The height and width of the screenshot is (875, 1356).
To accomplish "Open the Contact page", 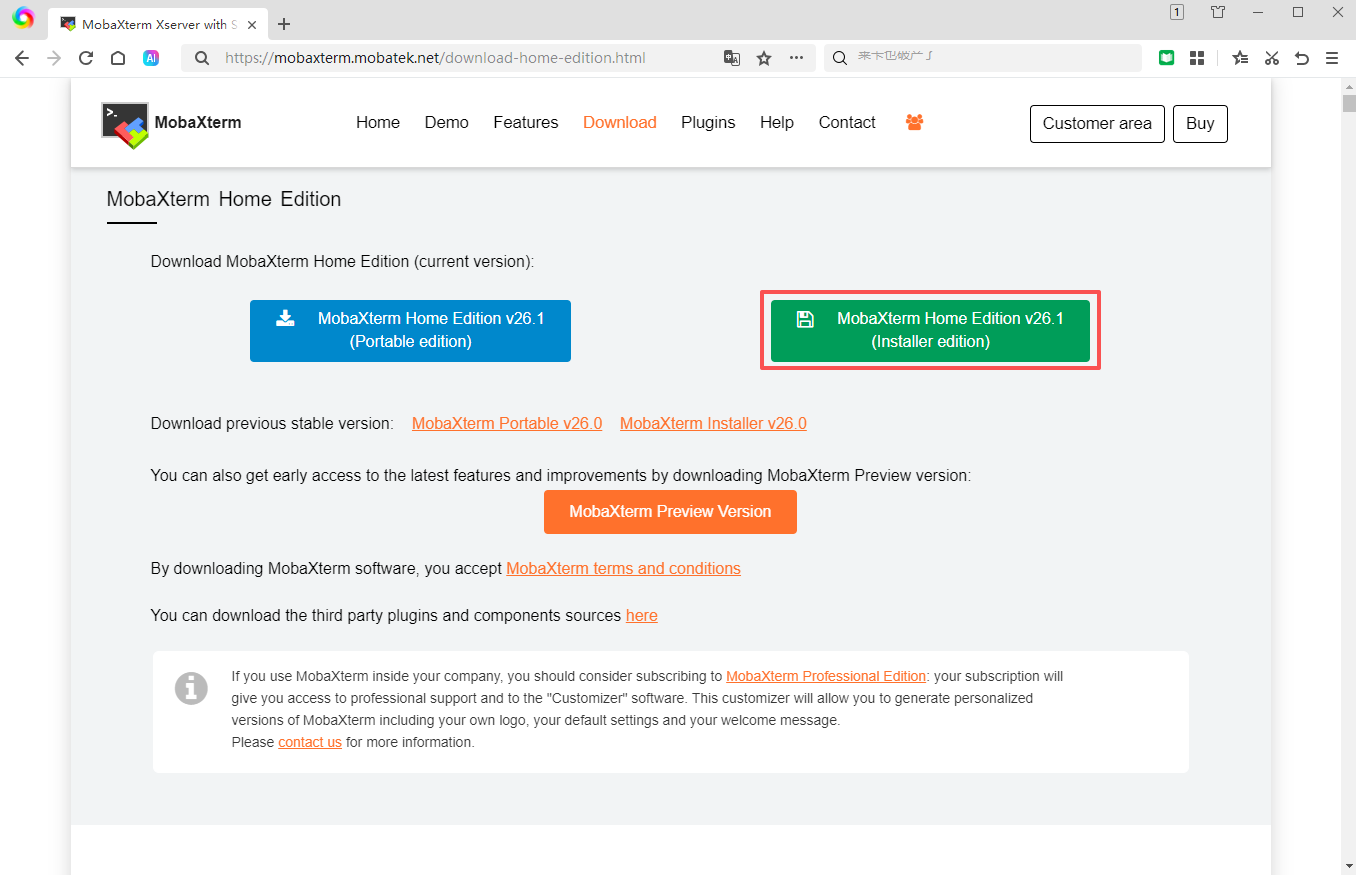I will (847, 122).
